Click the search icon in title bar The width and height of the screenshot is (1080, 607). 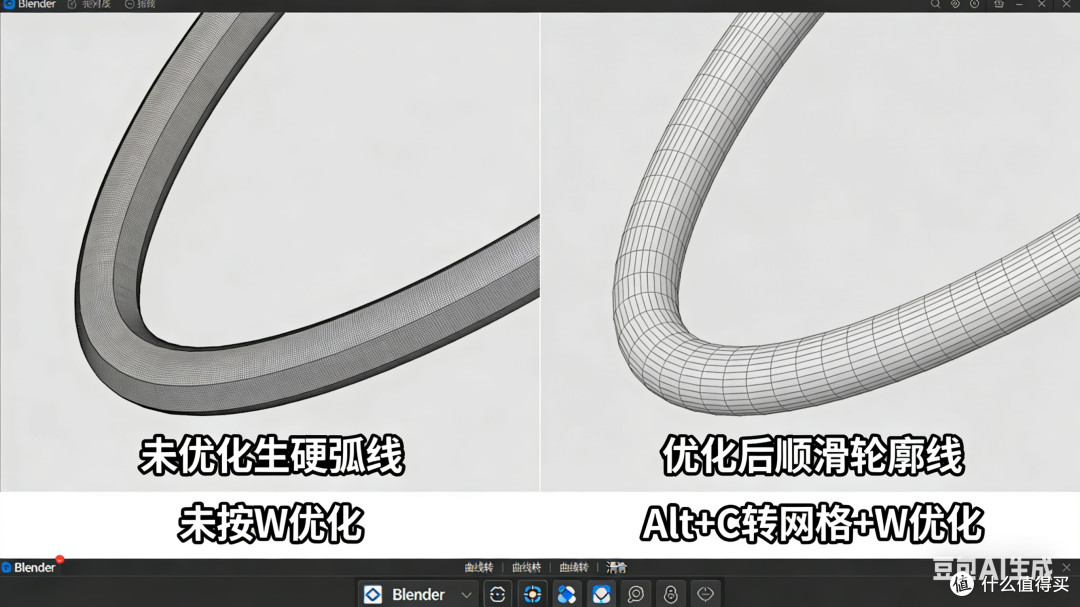click(x=935, y=4)
